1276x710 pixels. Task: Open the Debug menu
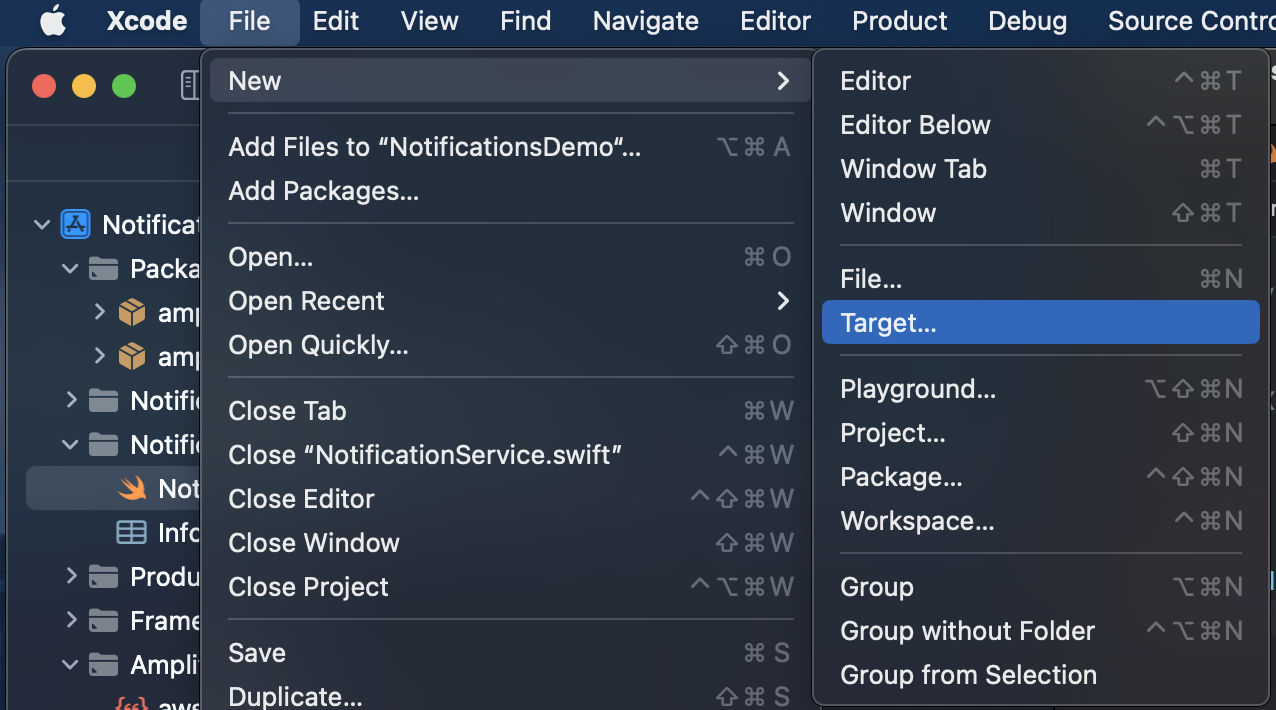1027,21
